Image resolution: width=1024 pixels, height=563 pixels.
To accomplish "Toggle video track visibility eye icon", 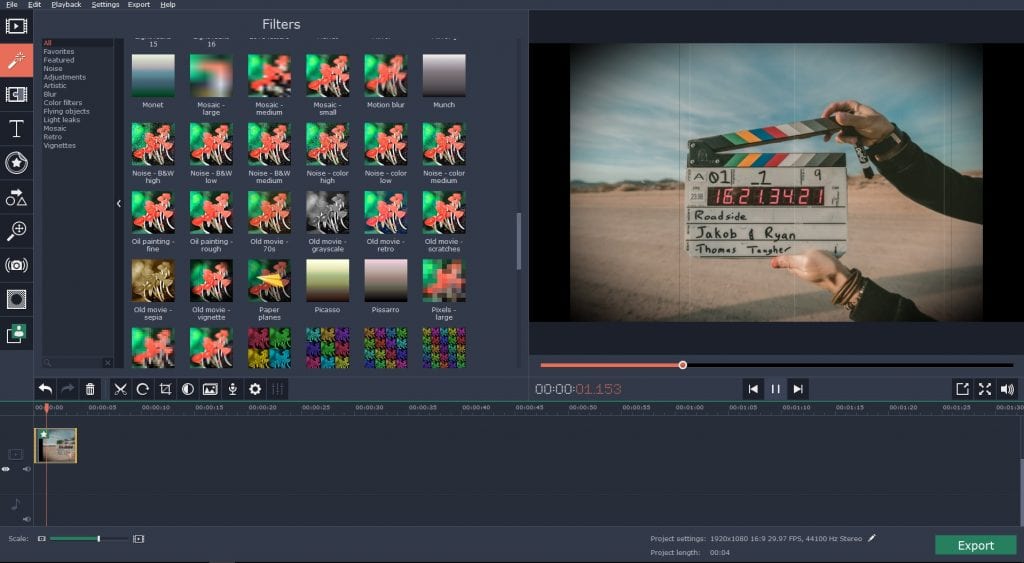I will (6, 469).
